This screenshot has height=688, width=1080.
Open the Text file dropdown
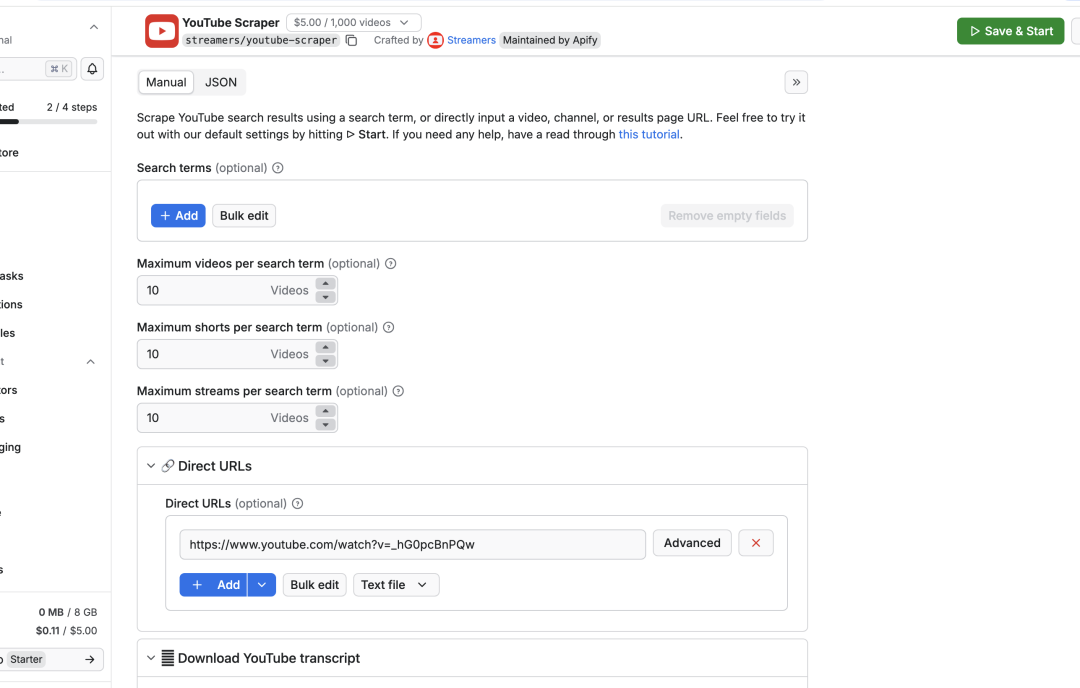tap(396, 585)
